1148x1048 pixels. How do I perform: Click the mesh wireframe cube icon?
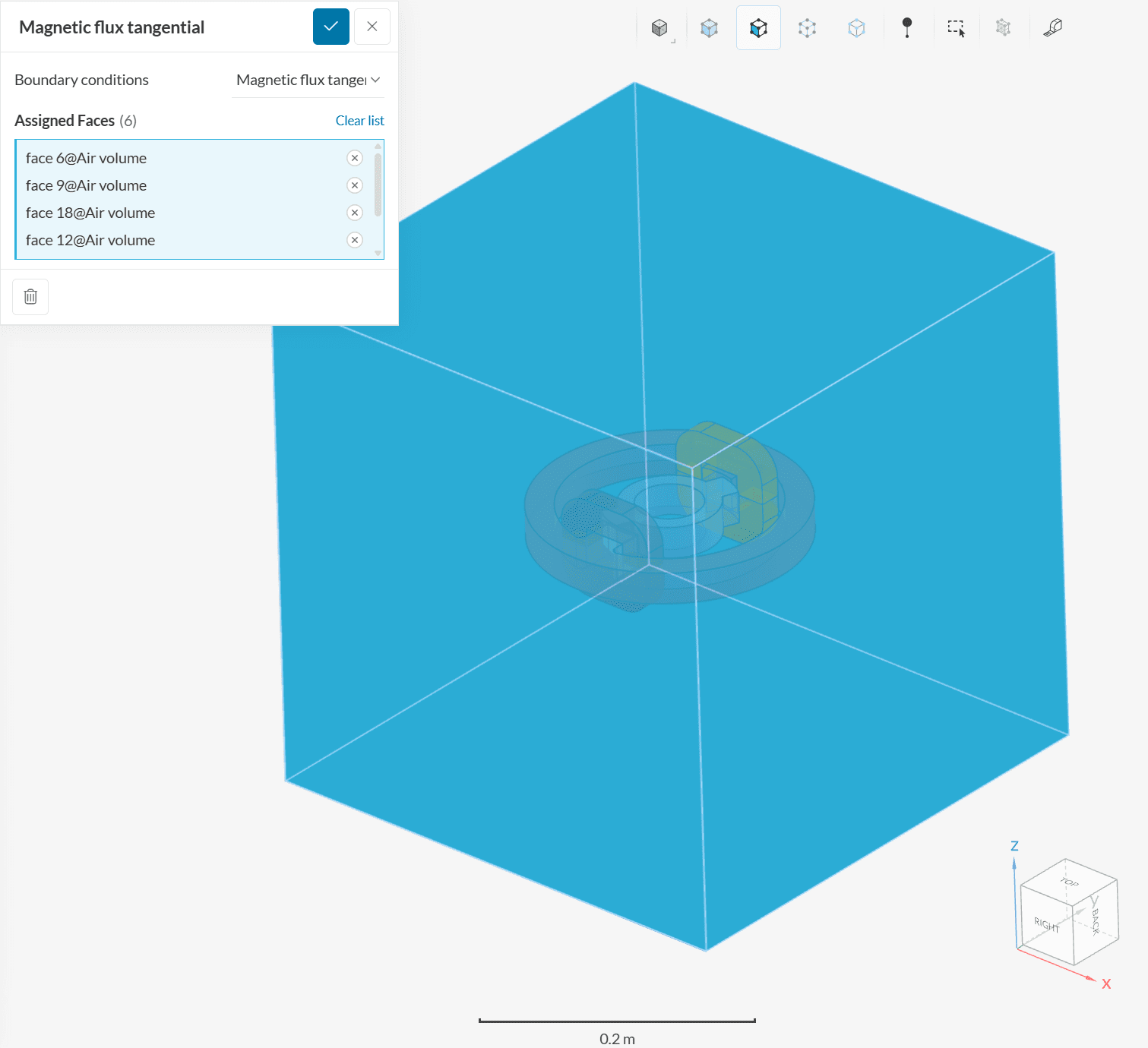(1003, 28)
